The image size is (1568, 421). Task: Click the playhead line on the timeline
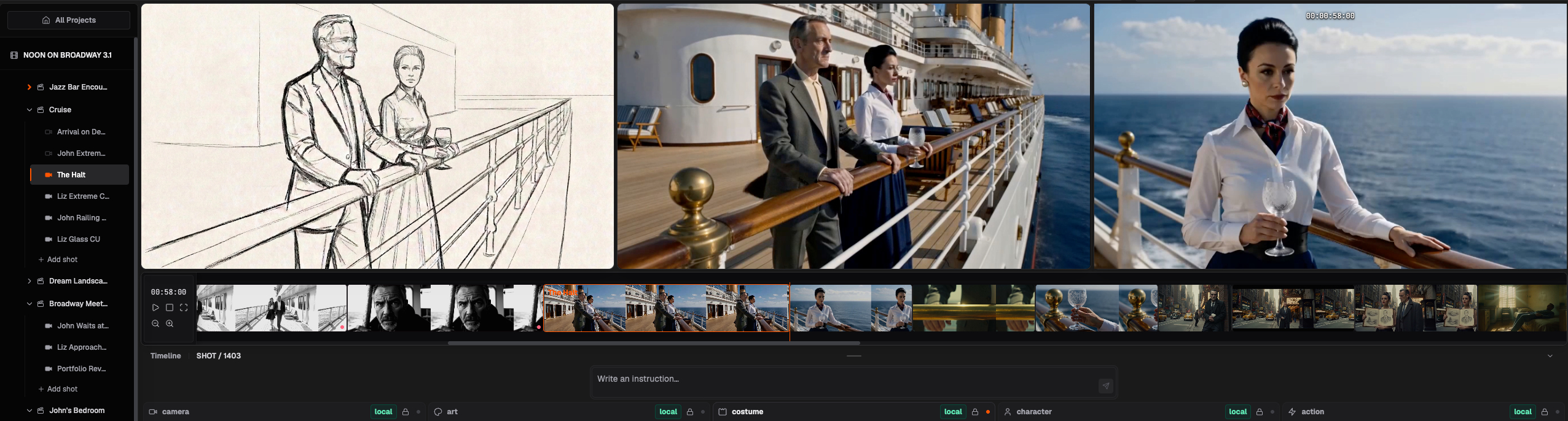pos(790,311)
